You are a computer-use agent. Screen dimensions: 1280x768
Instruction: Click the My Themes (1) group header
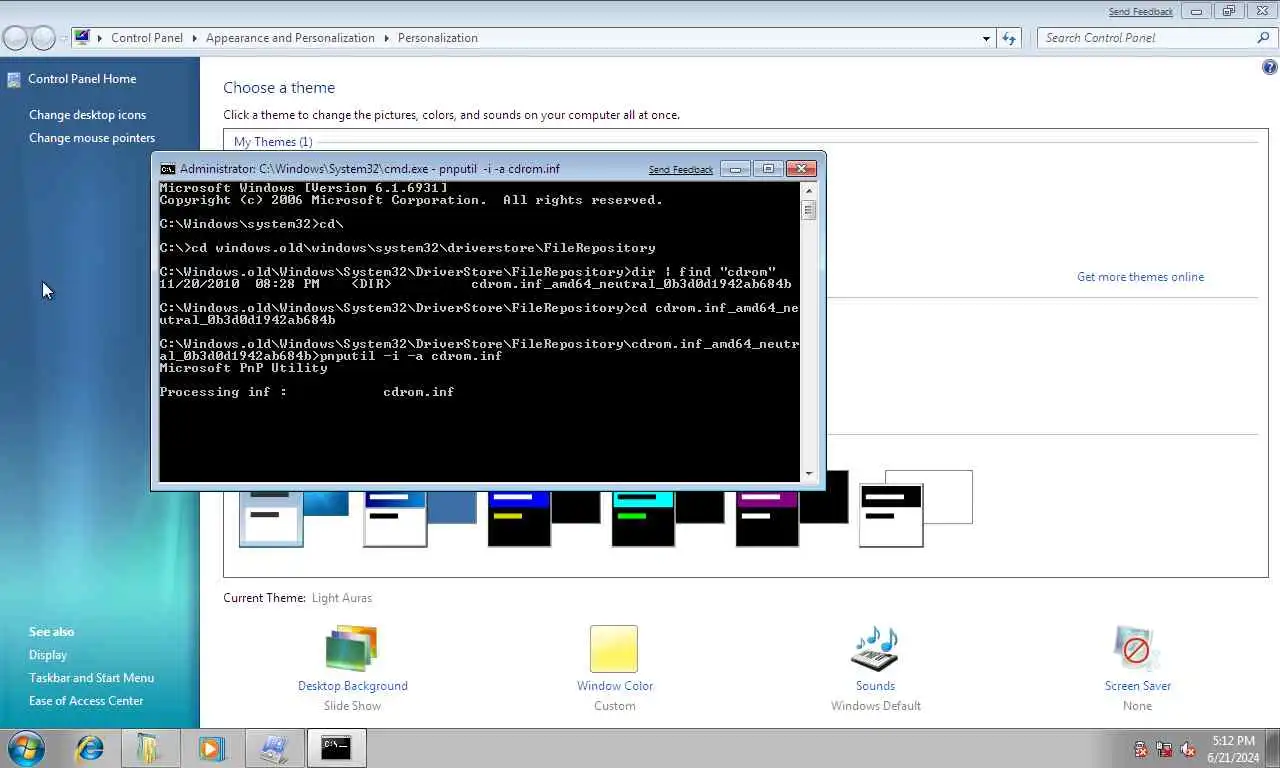[x=273, y=142]
